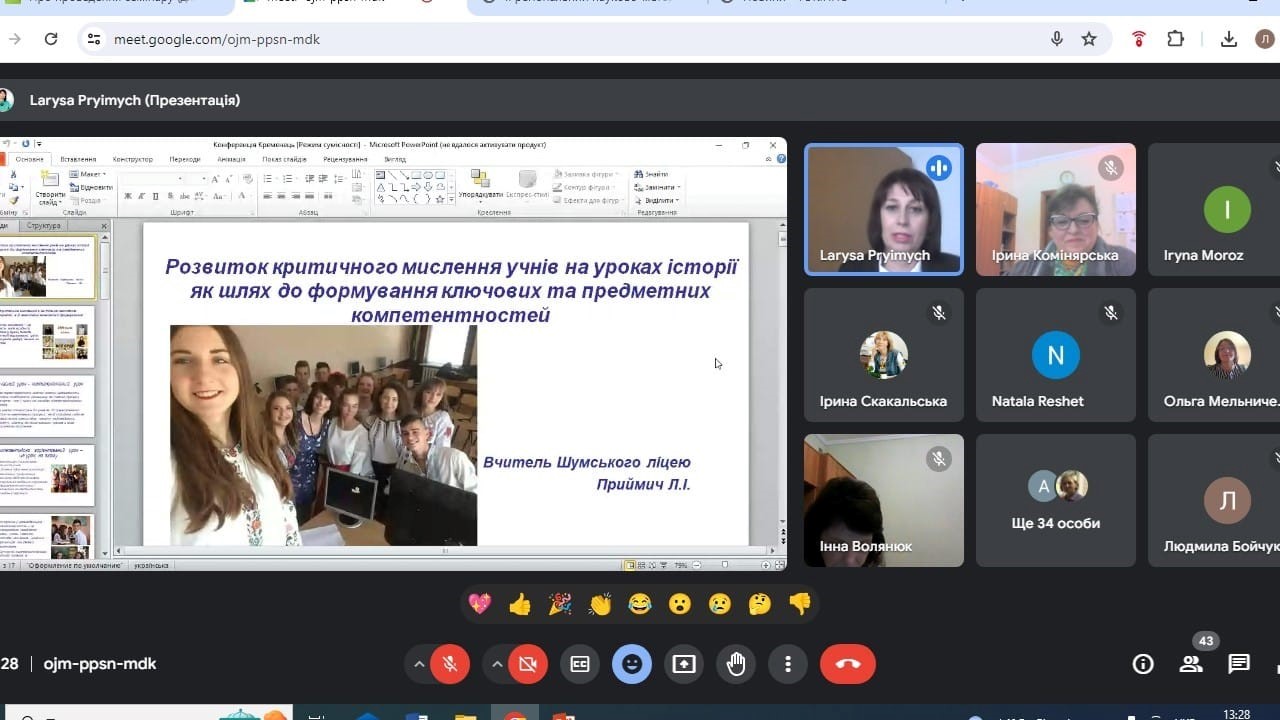Open the chat panel icon
This screenshot has height=720, width=1280.
click(x=1239, y=664)
